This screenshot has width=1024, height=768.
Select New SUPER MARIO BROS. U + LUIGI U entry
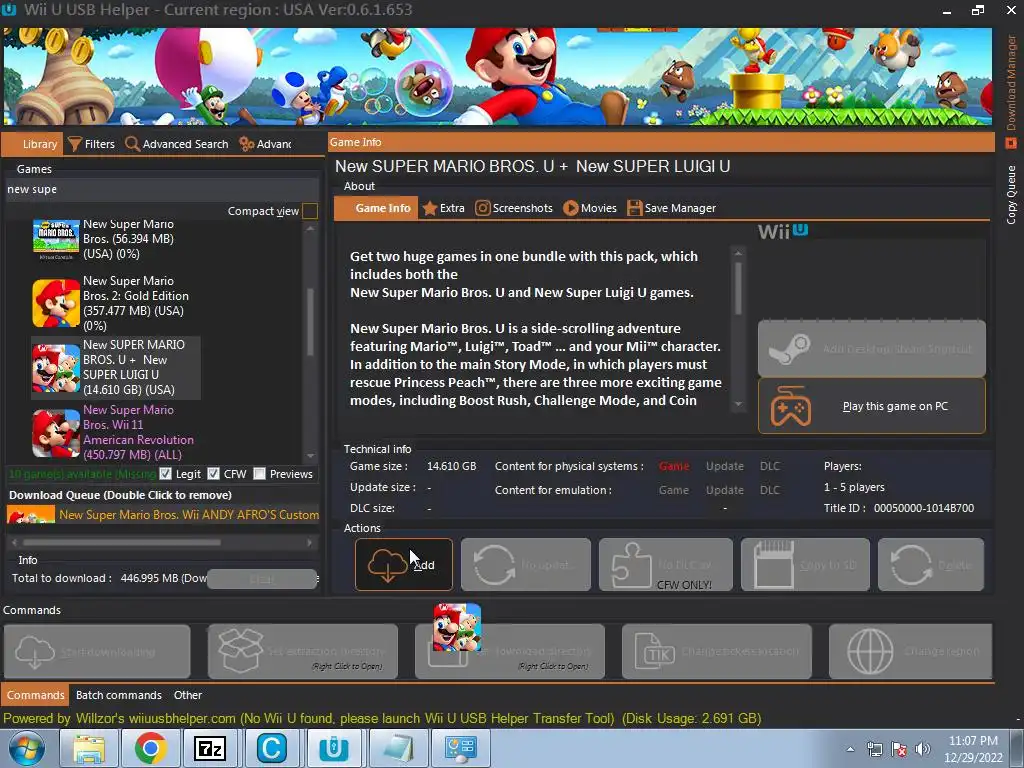coord(116,367)
